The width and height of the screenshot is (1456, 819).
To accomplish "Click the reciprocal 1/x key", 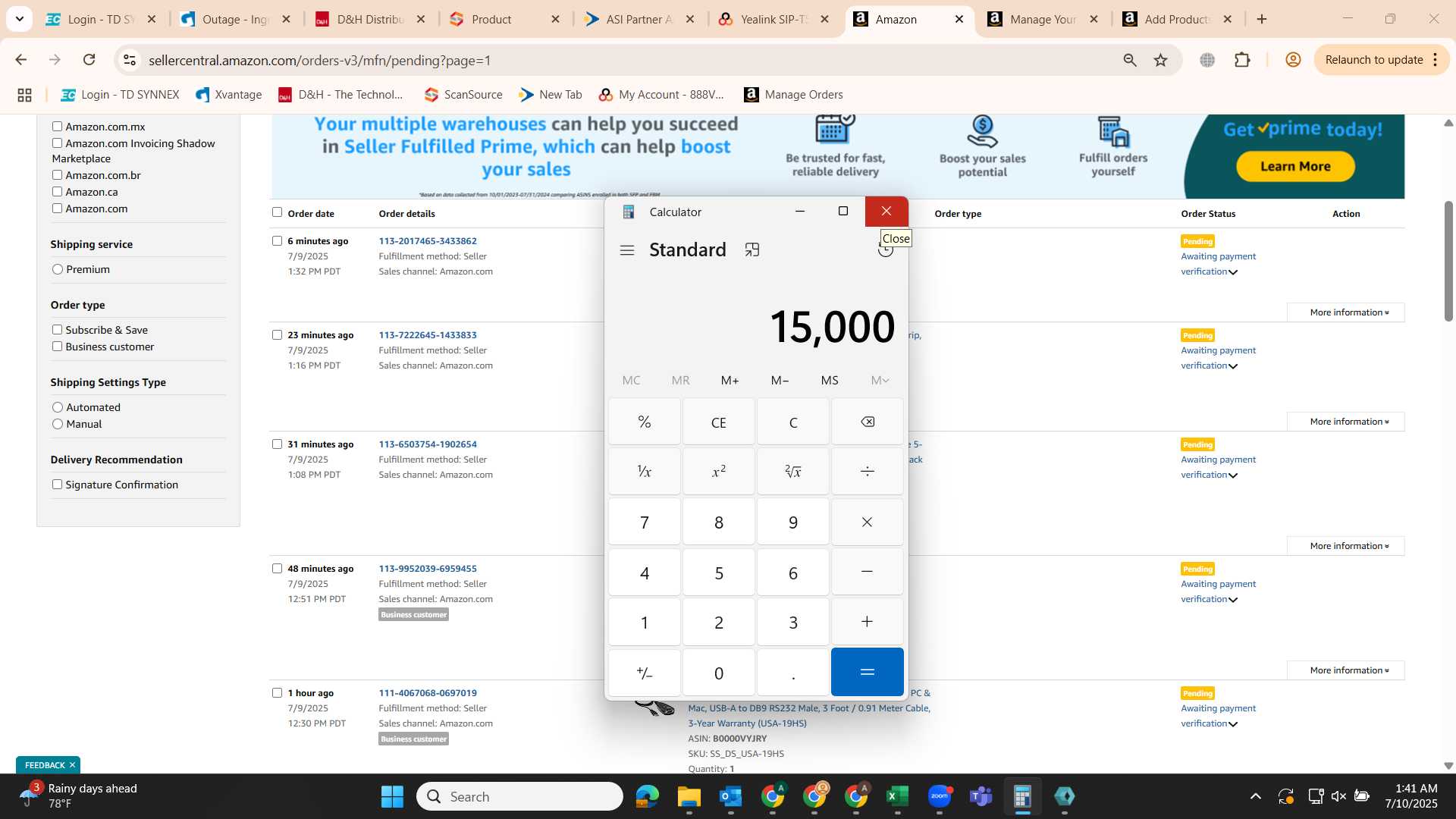I will click(645, 472).
